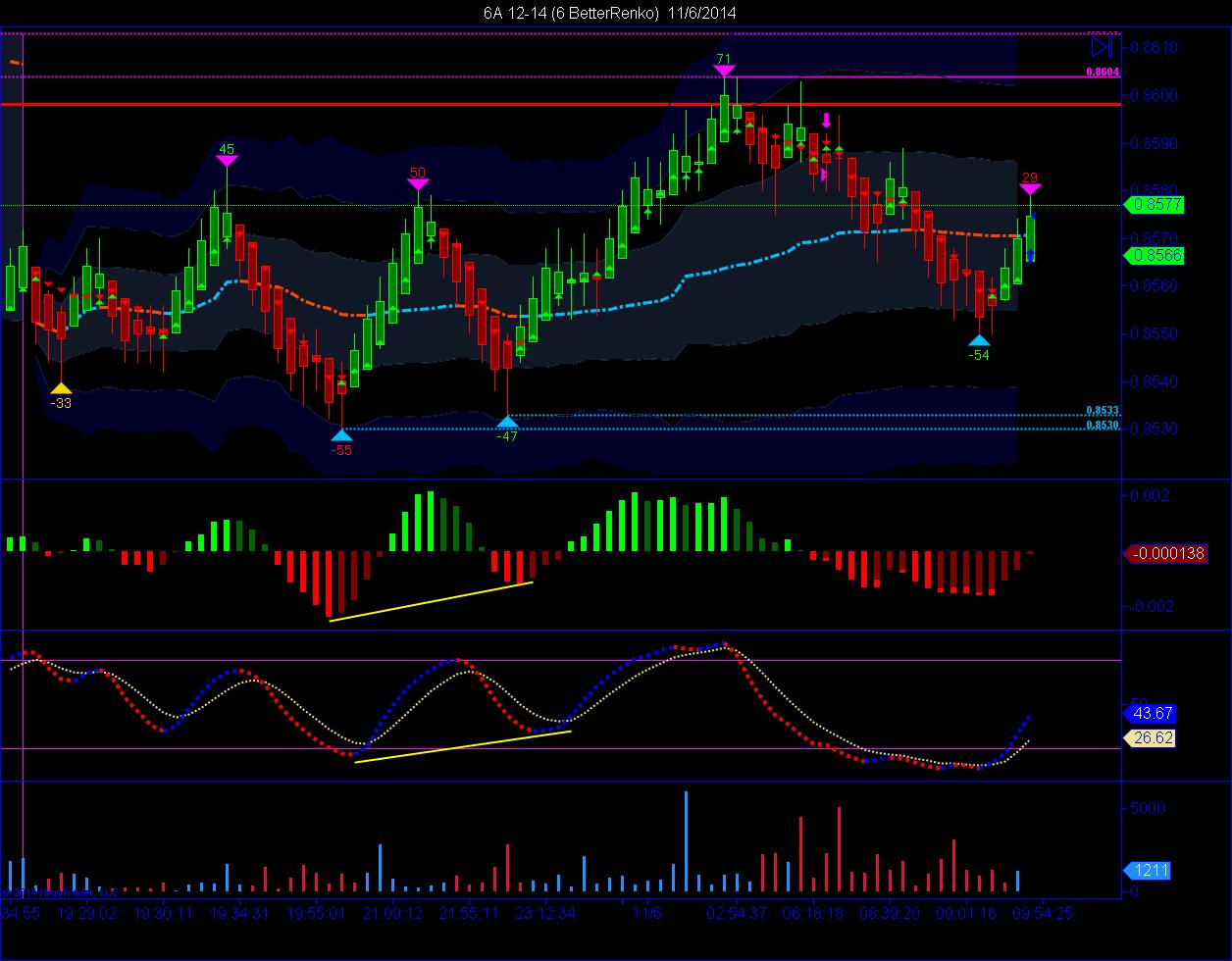Screen dimensions: 1232x961
Task: Click the 26.62 oscillator value marker
Action: tap(1150, 737)
